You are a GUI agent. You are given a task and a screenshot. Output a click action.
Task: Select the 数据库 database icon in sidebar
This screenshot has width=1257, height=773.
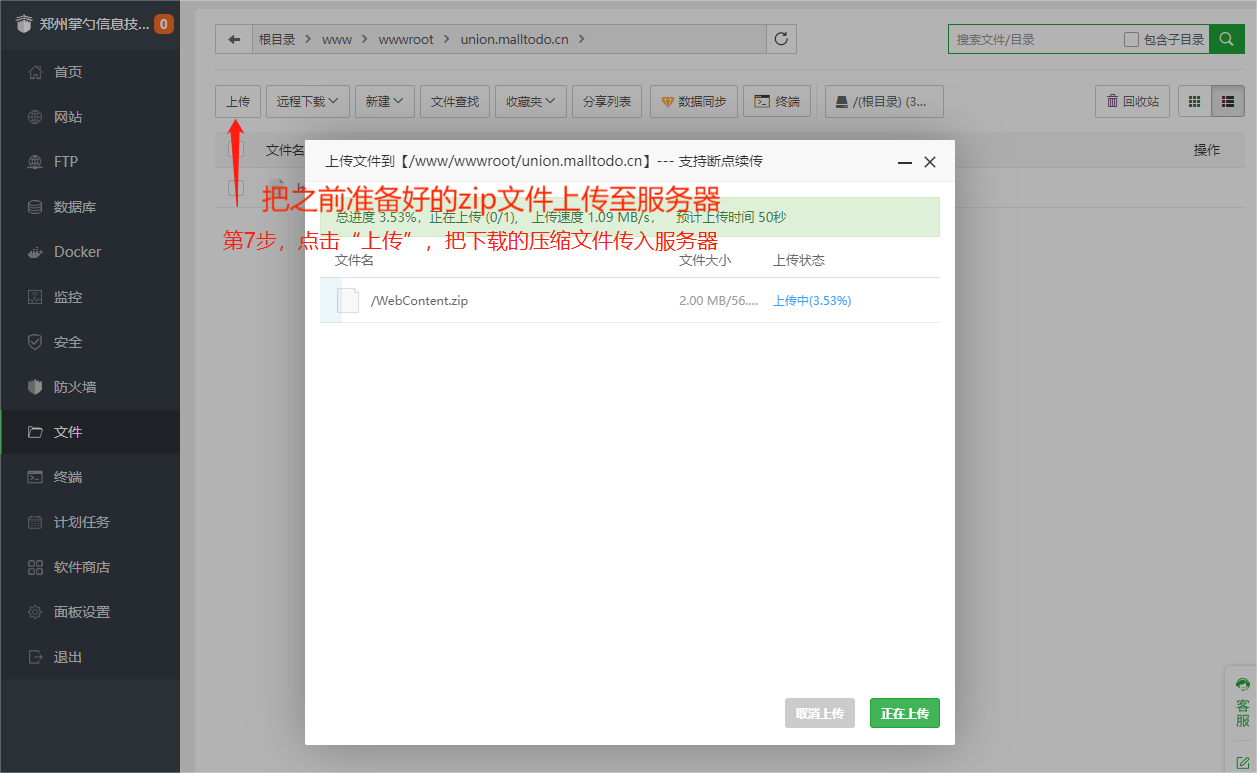(35, 207)
